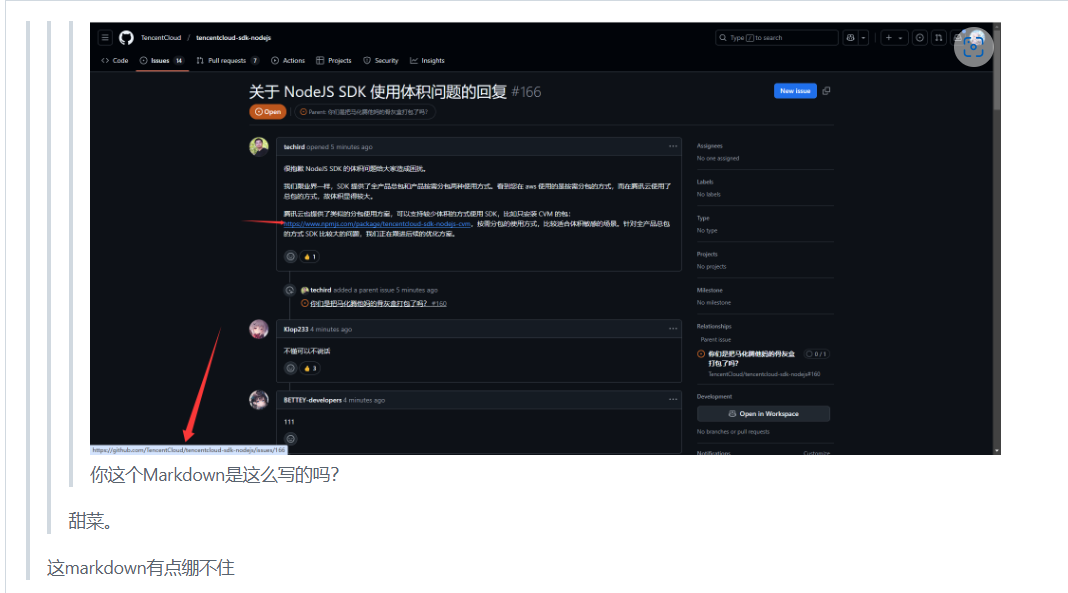Viewport: 1068px width, 593px height.
Task: Click the issue number #166 in the title
Action: (527, 92)
